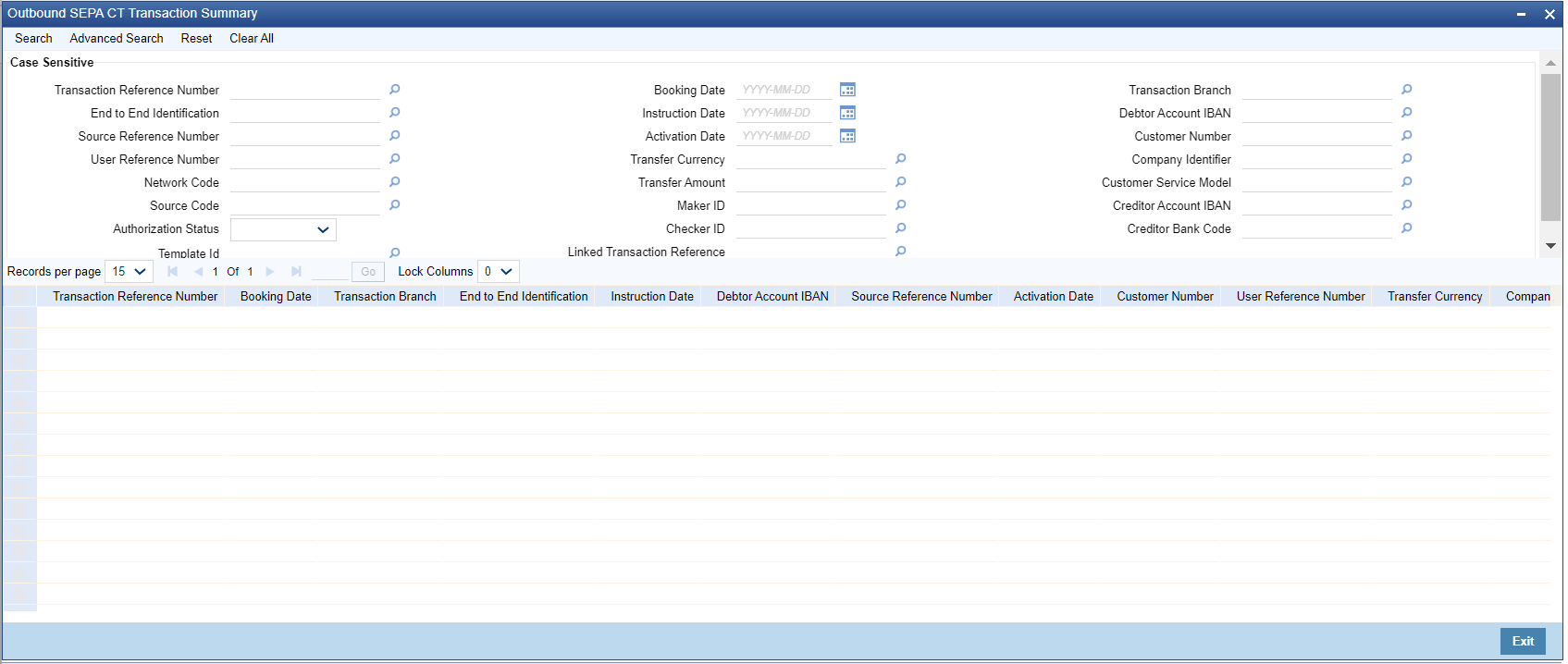
Task: Open Records per page dropdown
Action: (x=130, y=272)
